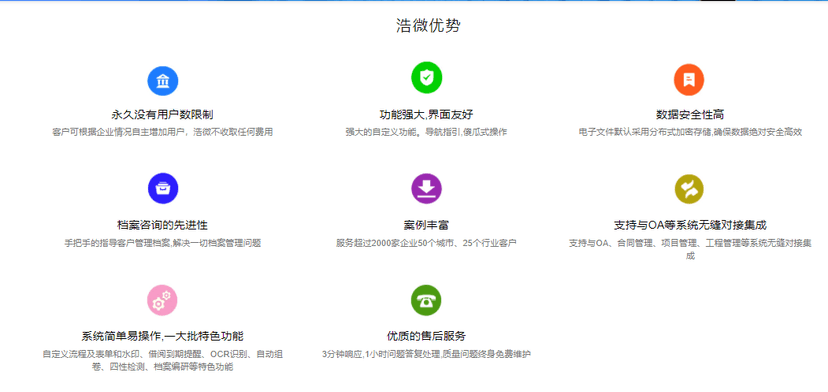
Task: Click the green shield checkmark icon
Action: click(x=426, y=78)
